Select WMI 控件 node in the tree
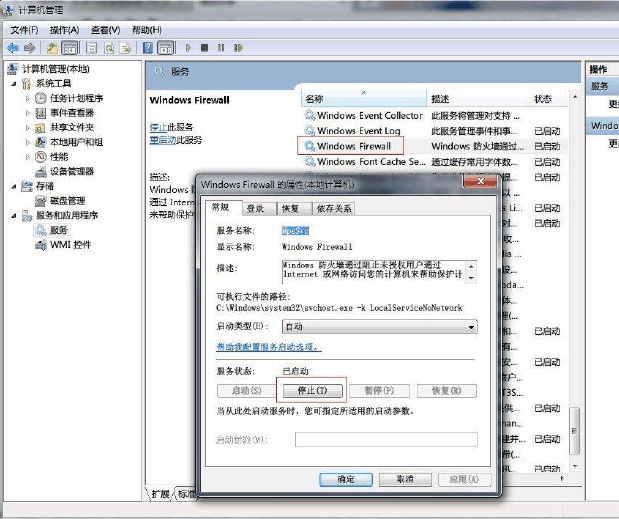Screen dimensions: 619x519 coord(70,245)
